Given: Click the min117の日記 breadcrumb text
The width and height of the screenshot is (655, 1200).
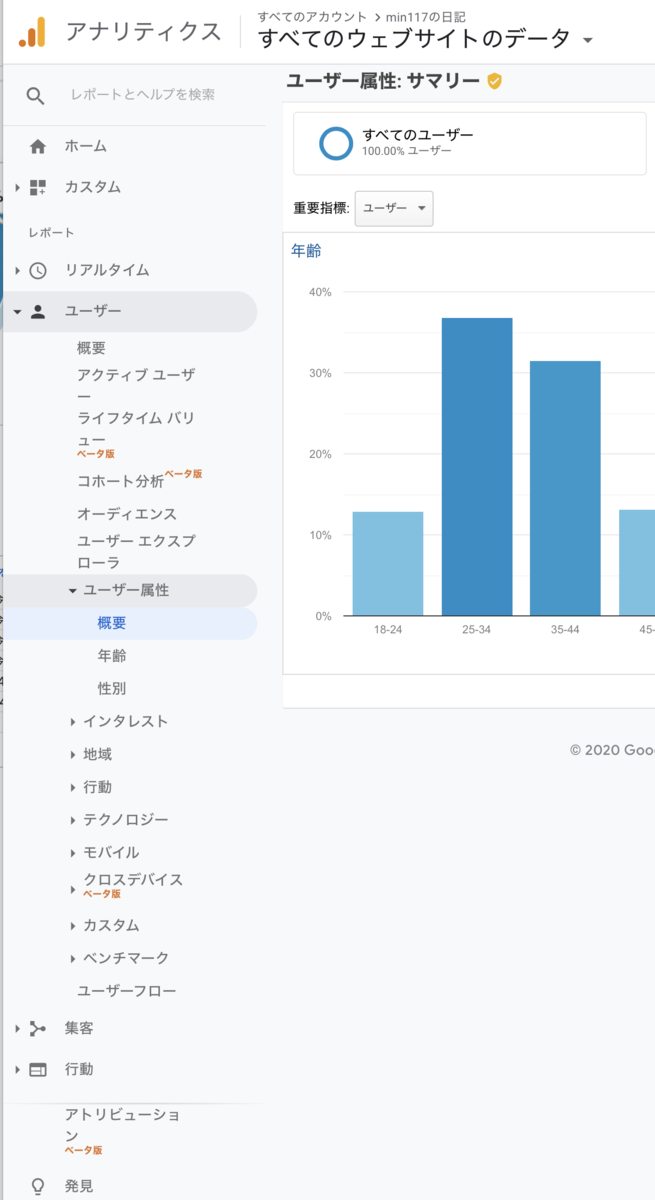Looking at the screenshot, I should click(425, 17).
